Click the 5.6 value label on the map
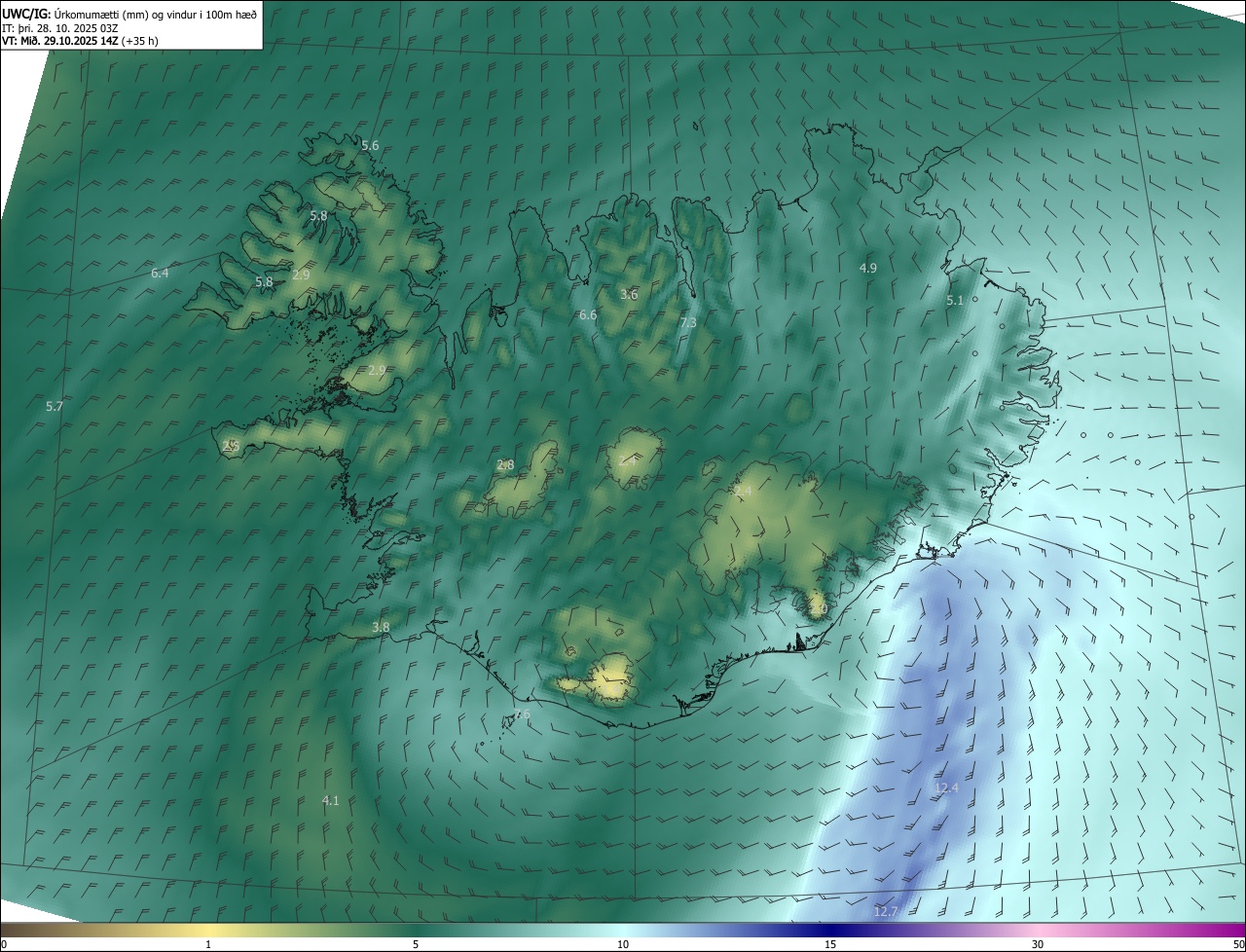Viewport: 1246px width, 952px height. [370, 146]
